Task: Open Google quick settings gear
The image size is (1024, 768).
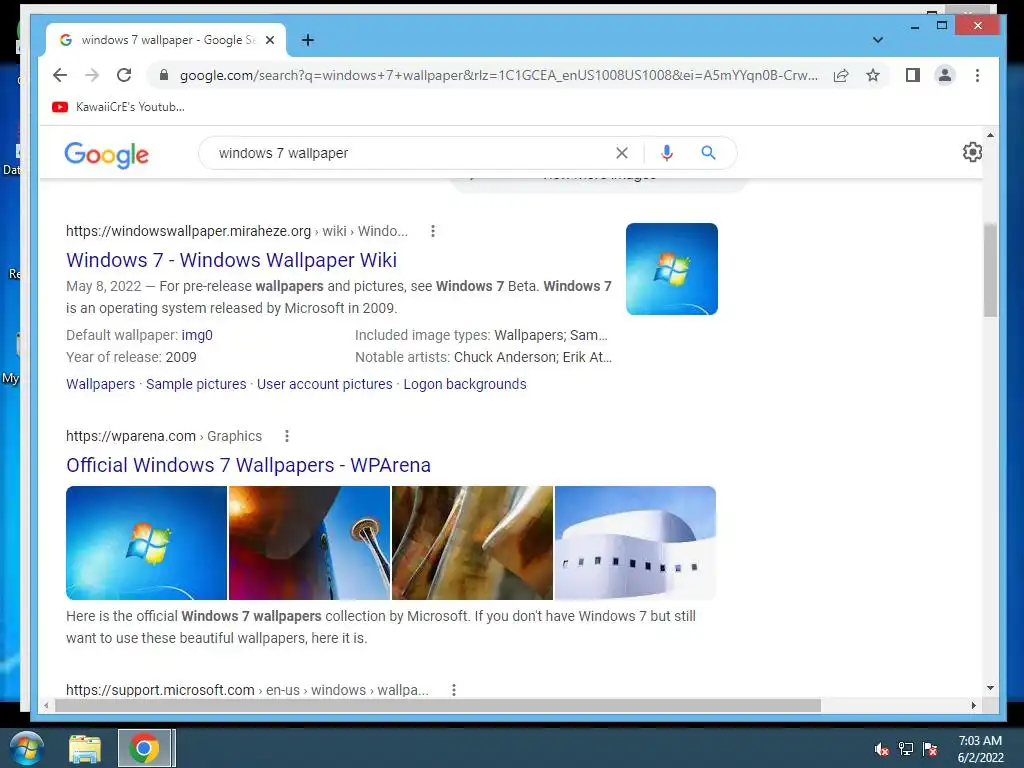Action: pyautogui.click(x=972, y=152)
